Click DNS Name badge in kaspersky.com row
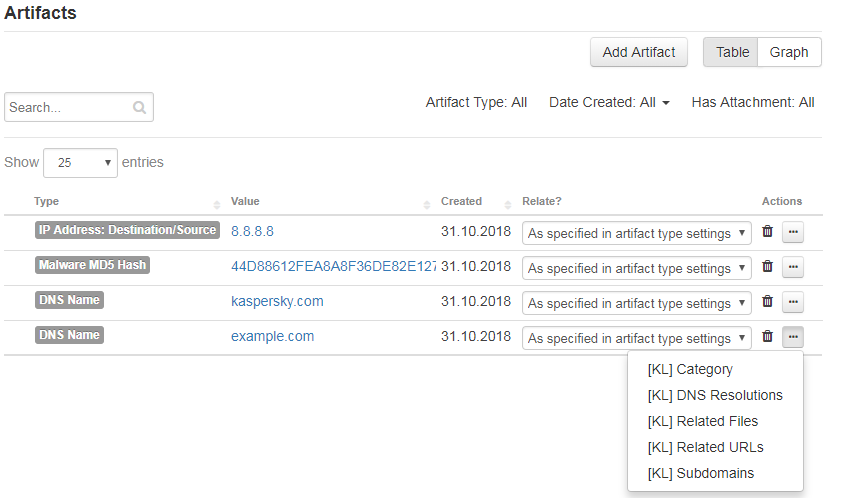This screenshot has height=498, width=843. point(69,300)
